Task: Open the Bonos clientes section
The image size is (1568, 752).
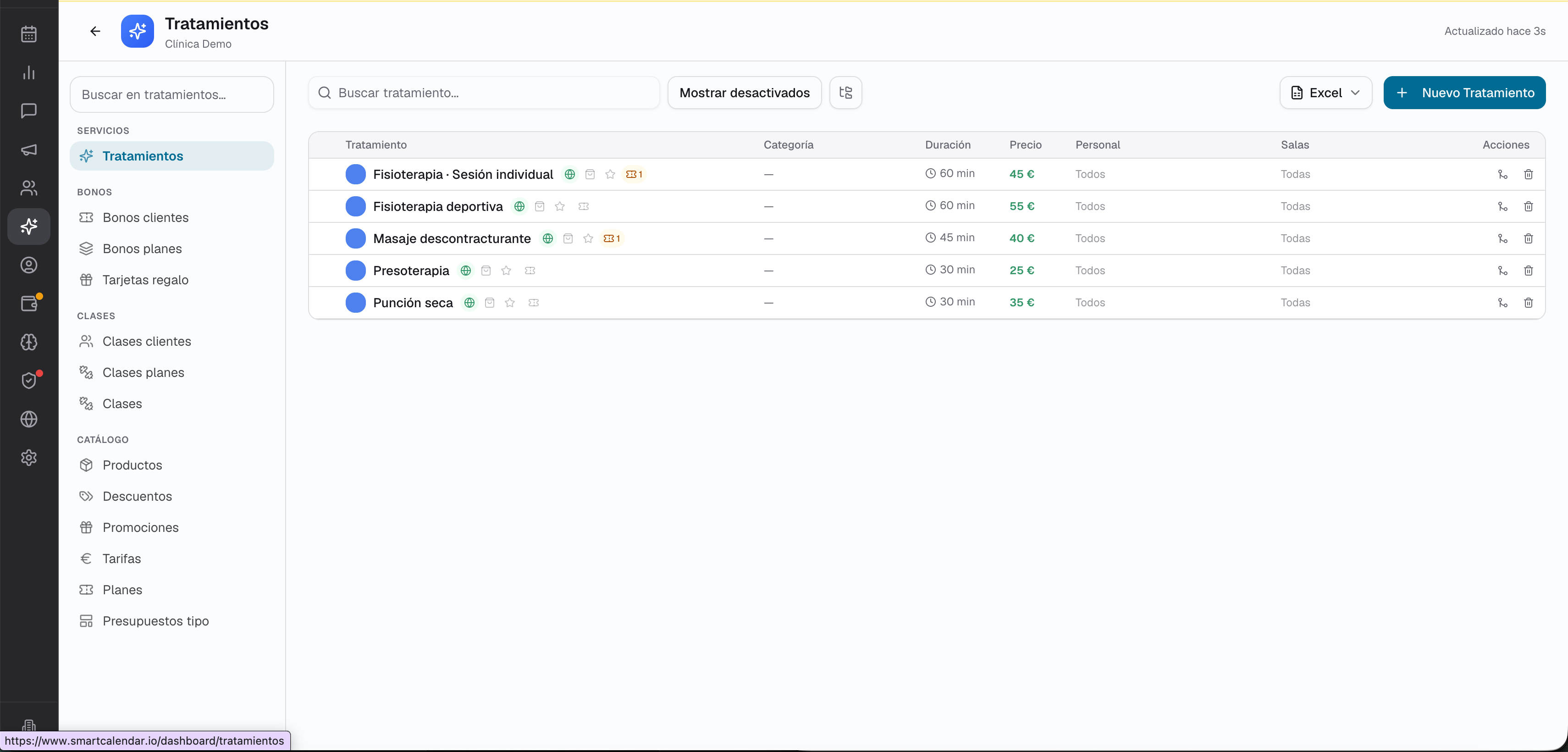Action: tap(171, 217)
